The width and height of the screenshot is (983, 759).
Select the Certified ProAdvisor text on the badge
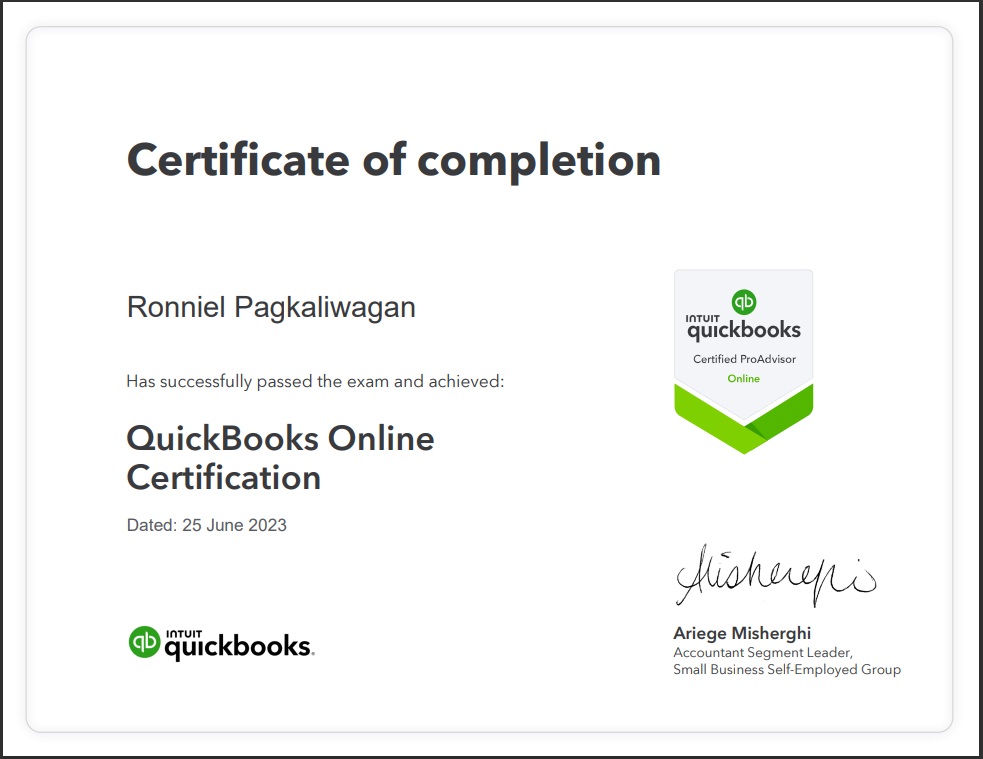[744, 357]
